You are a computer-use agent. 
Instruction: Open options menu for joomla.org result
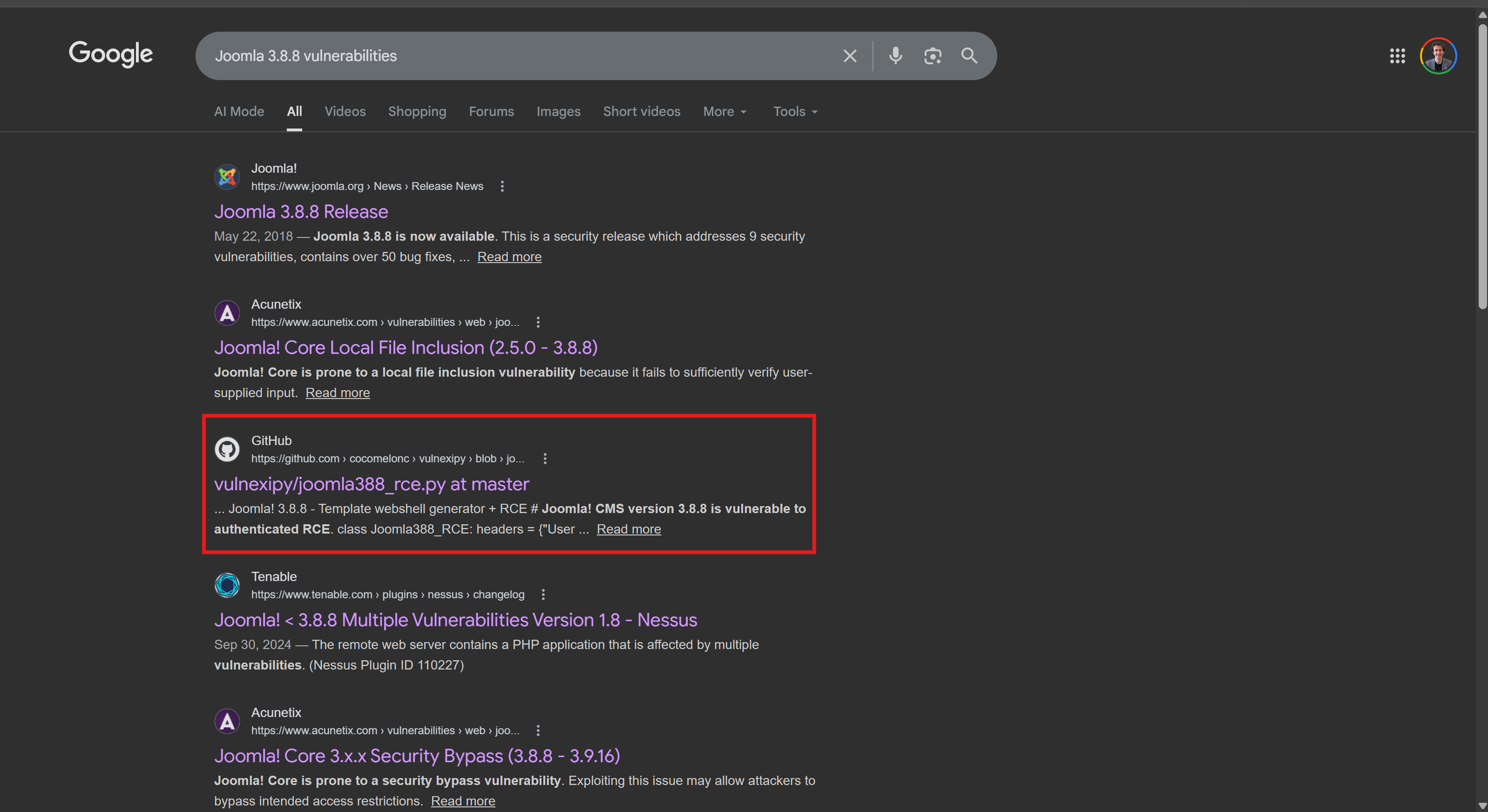[x=502, y=187]
